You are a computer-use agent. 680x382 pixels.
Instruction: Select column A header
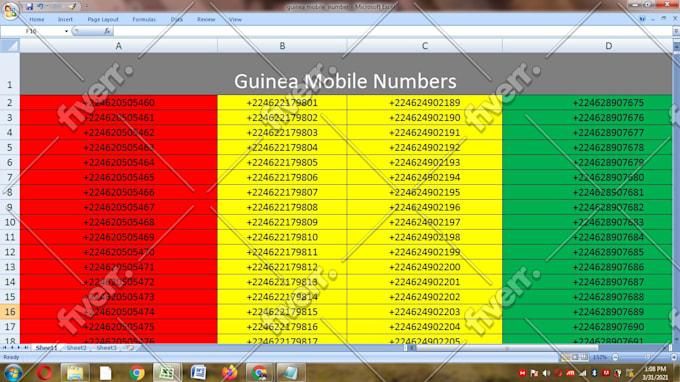tap(118, 46)
